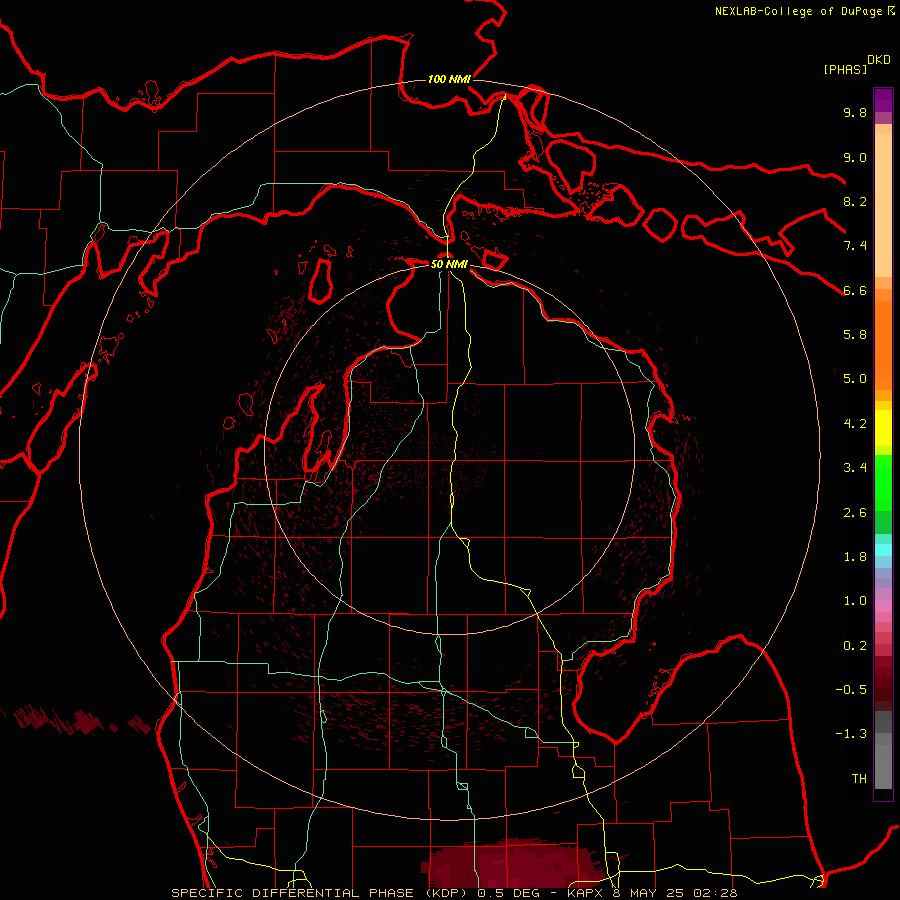The image size is (900, 900).
Task: Pick the pink segment of color bar
Action: [x=883, y=606]
